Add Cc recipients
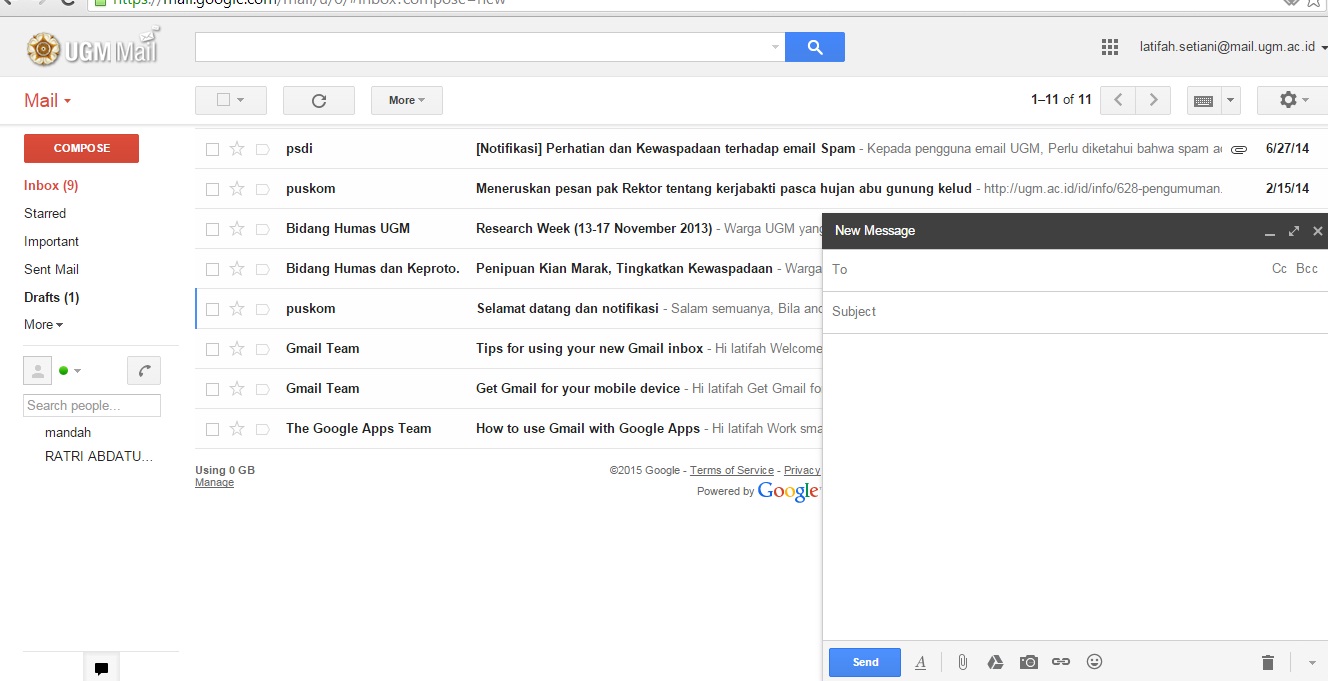 coord(1279,269)
